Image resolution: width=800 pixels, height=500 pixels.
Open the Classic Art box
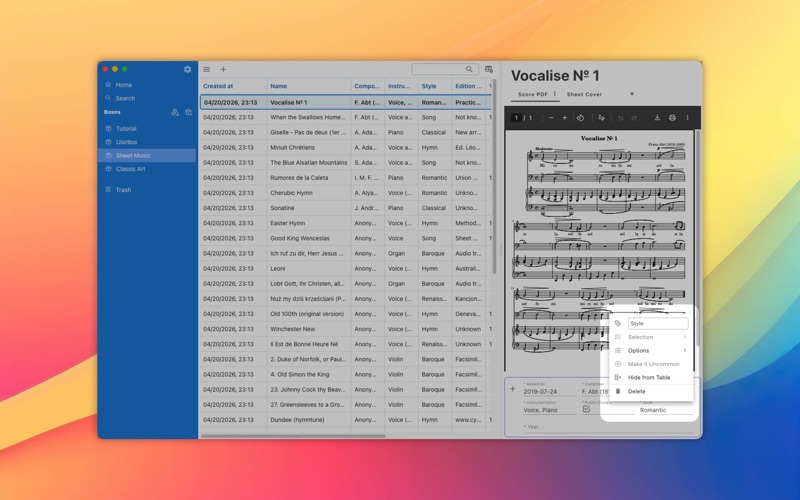point(131,169)
